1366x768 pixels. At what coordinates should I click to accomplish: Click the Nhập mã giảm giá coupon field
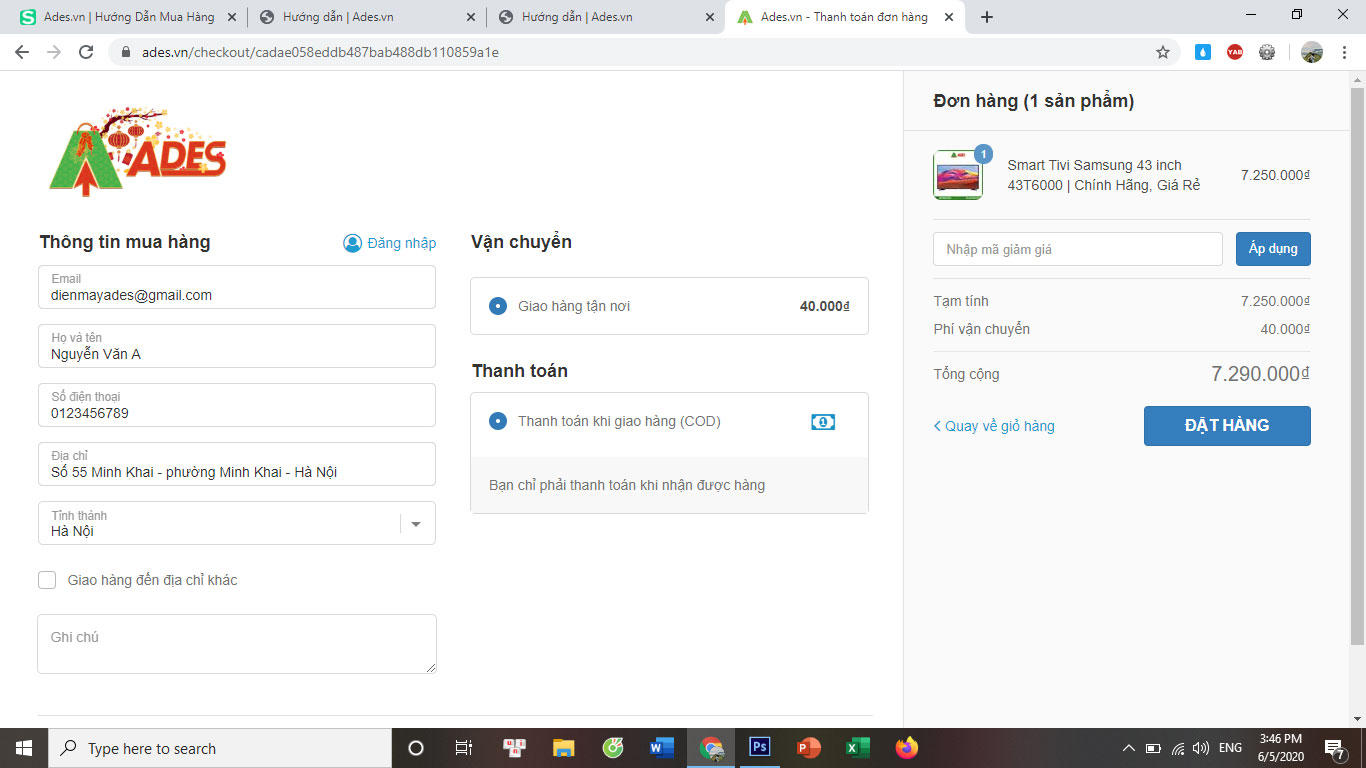click(x=1078, y=249)
